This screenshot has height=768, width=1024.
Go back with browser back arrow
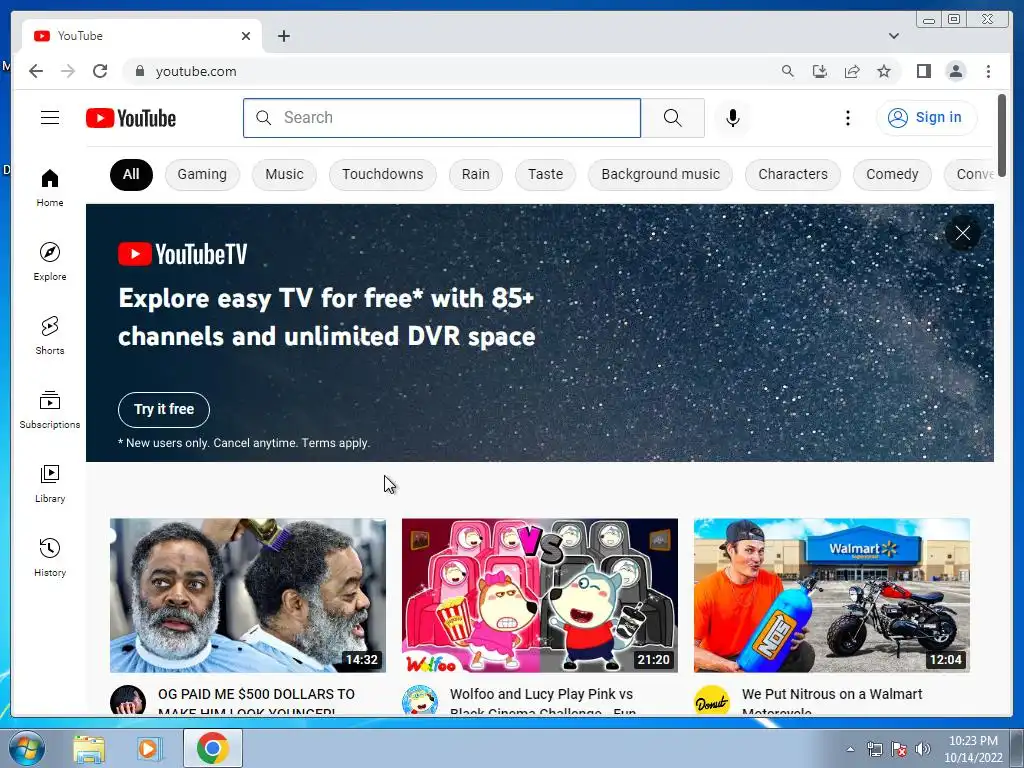pyautogui.click(x=36, y=71)
